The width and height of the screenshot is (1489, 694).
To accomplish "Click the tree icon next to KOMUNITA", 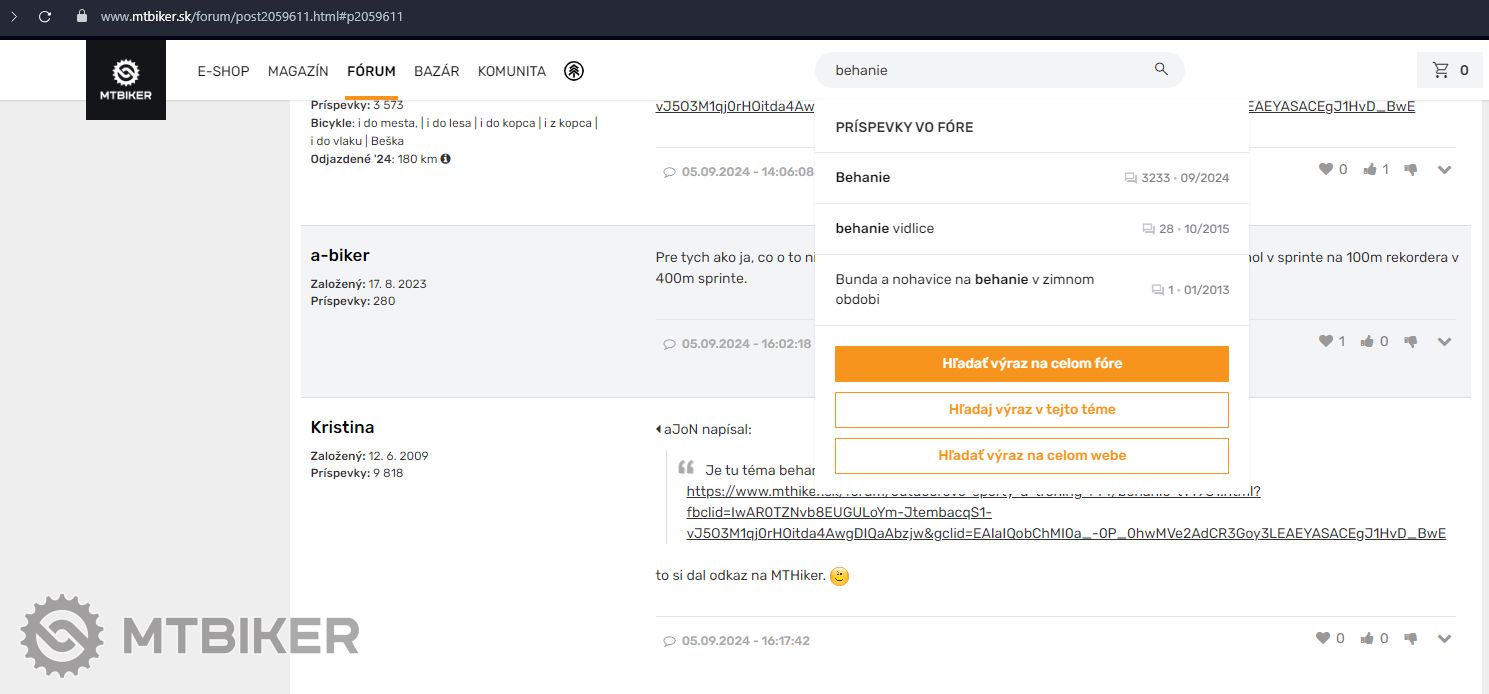I will [x=573, y=71].
